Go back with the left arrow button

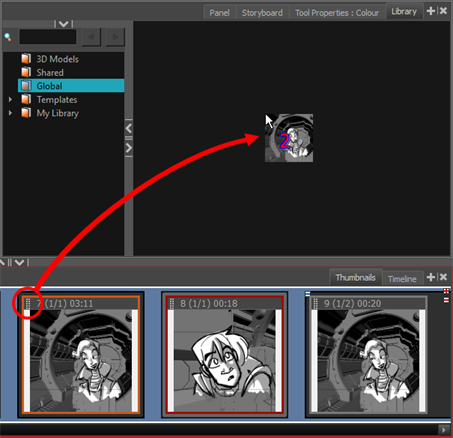click(91, 37)
